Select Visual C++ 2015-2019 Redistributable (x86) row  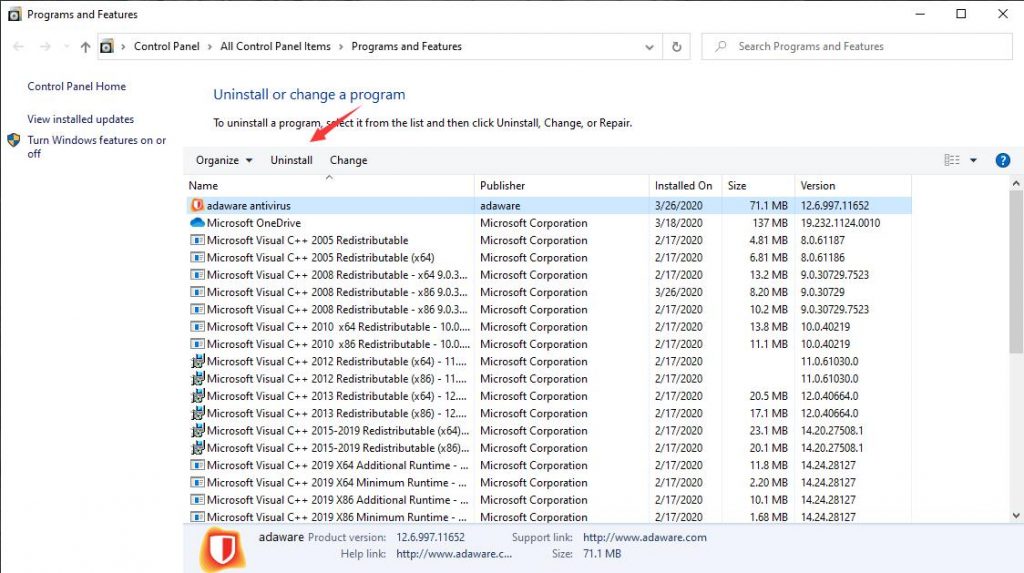pyautogui.click(x=549, y=448)
